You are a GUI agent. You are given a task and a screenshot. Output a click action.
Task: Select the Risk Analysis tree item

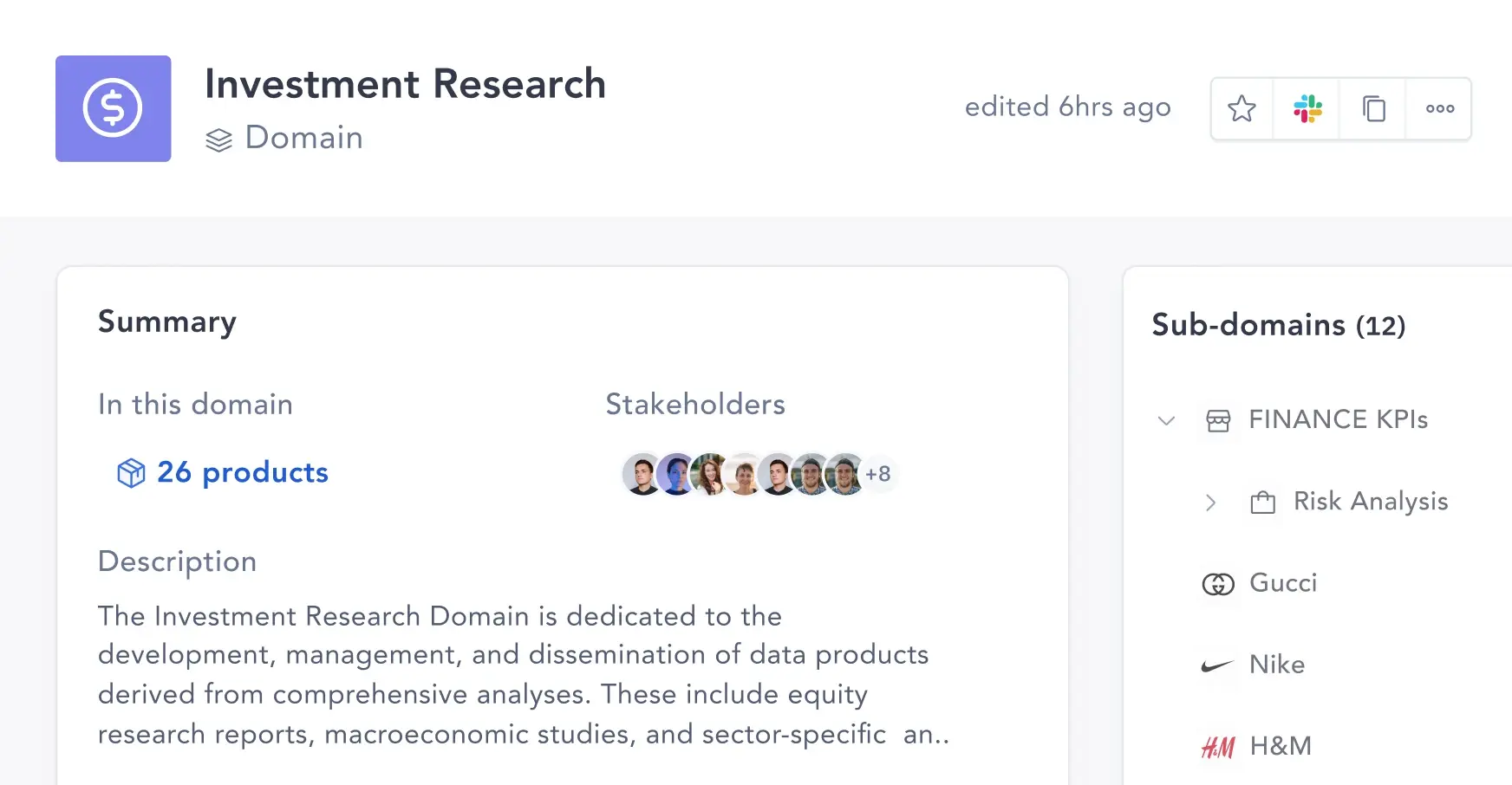1370,502
